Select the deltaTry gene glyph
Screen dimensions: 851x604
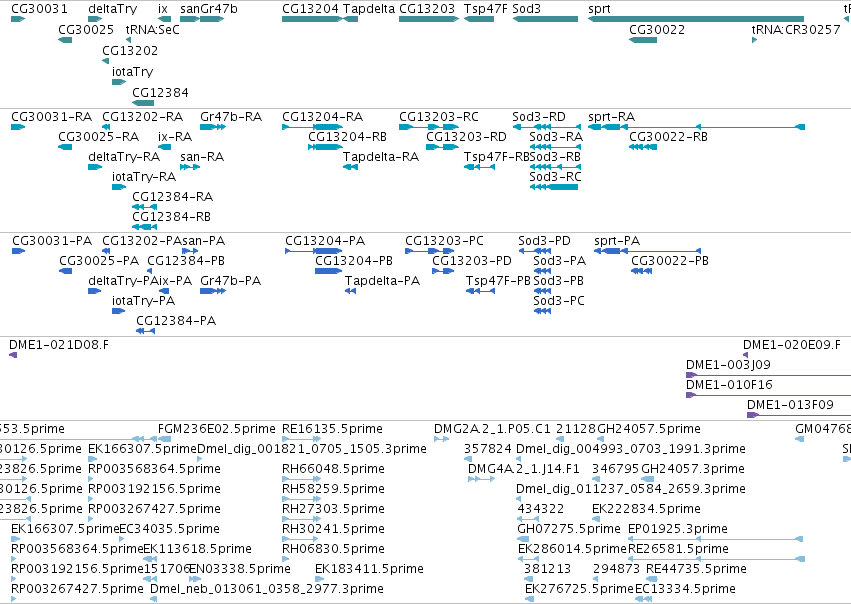tap(95, 19)
